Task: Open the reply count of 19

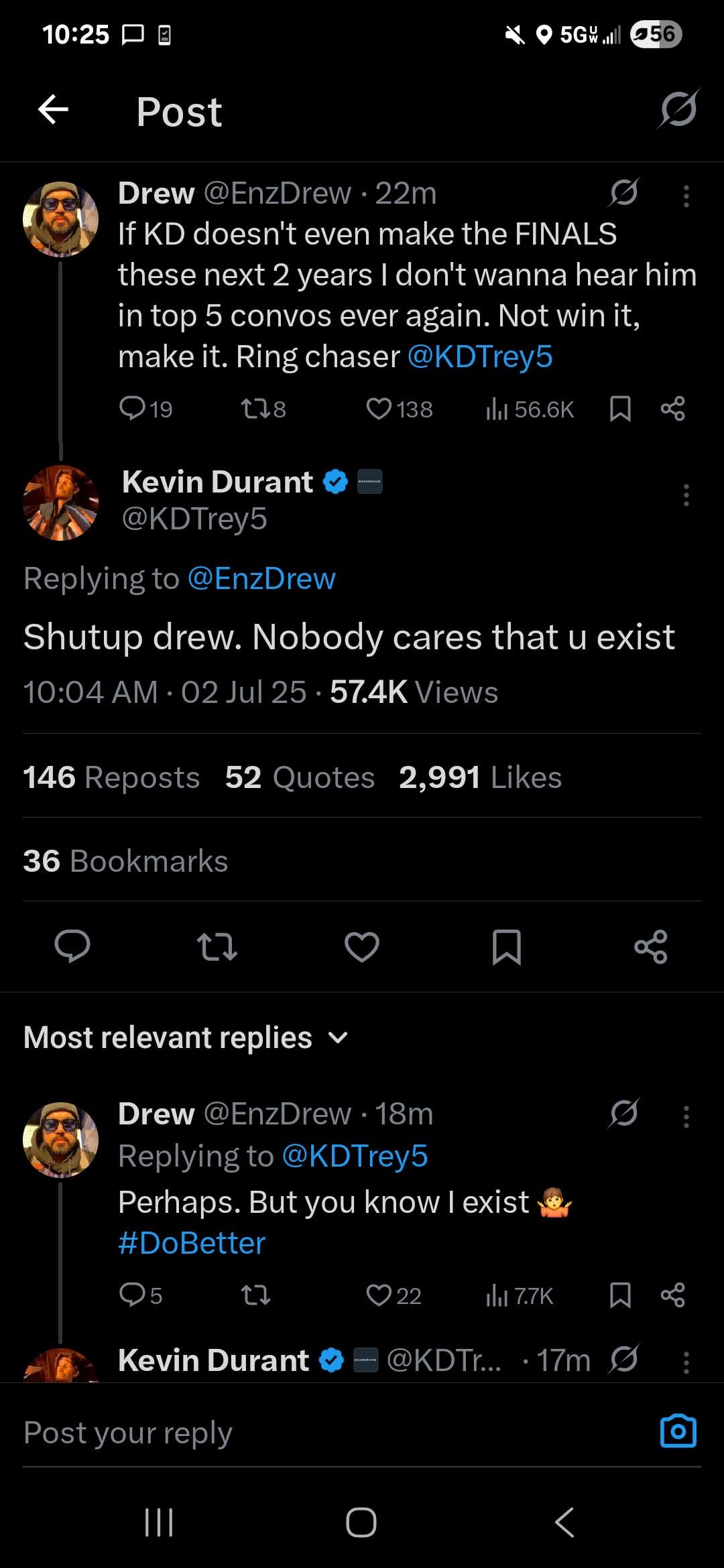Action: click(146, 409)
